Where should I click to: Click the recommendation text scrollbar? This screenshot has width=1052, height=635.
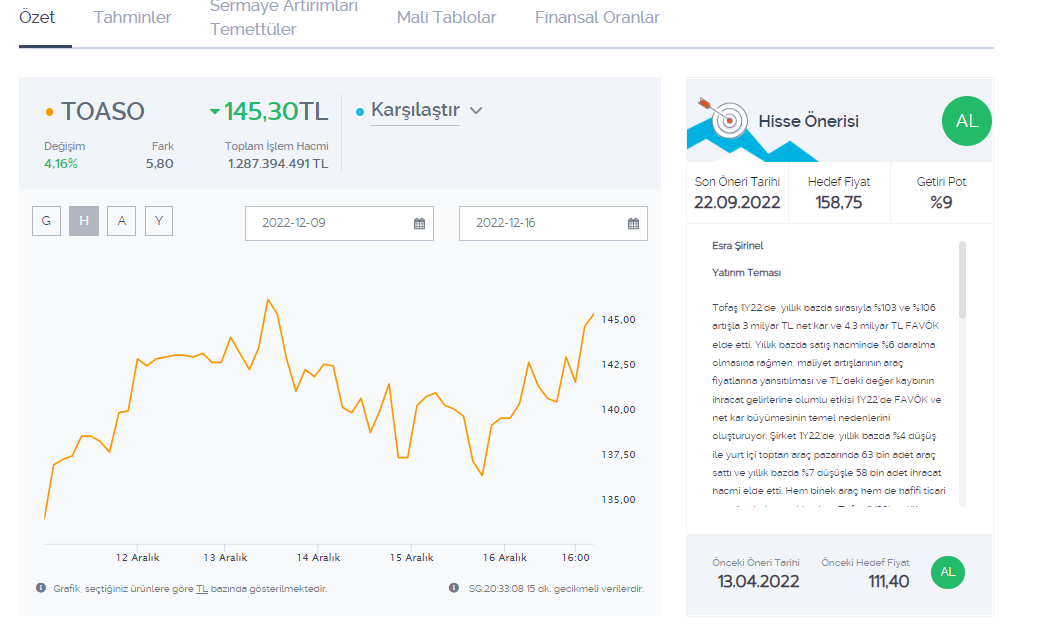(x=962, y=280)
